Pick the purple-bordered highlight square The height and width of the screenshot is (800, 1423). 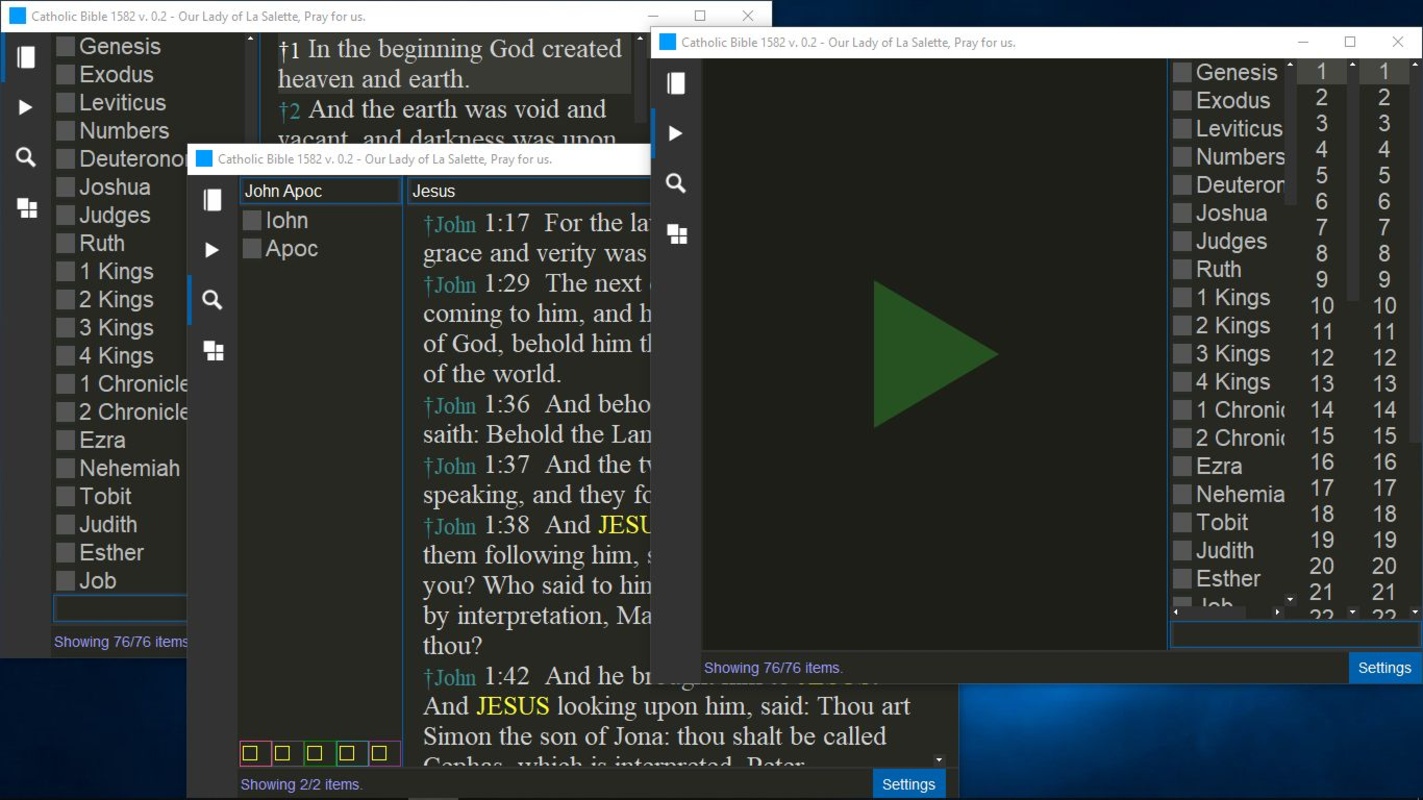379,753
